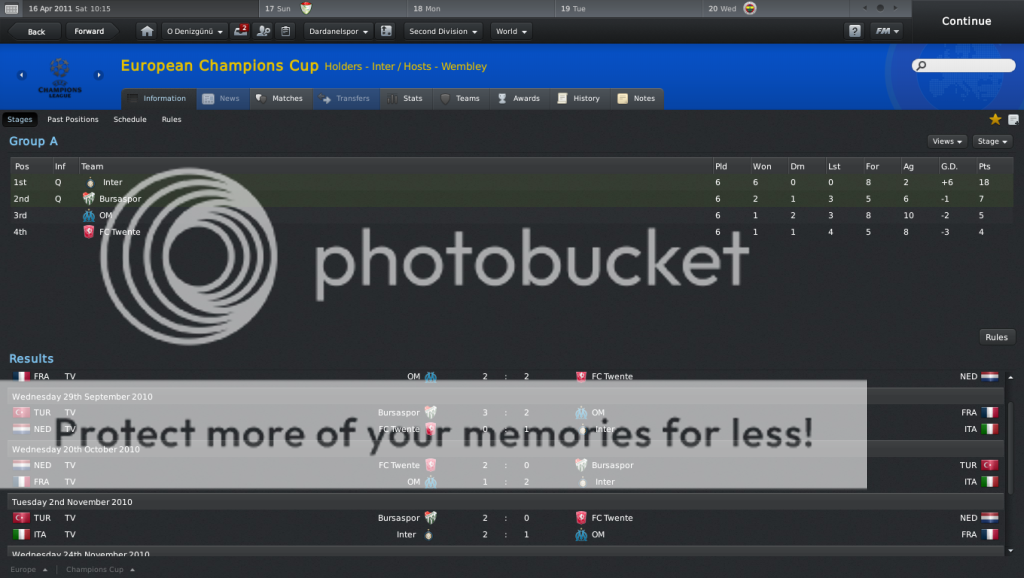Screen dimensions: 1024x578
Task: Open the inbox with 2 unread items
Action: click(241, 31)
